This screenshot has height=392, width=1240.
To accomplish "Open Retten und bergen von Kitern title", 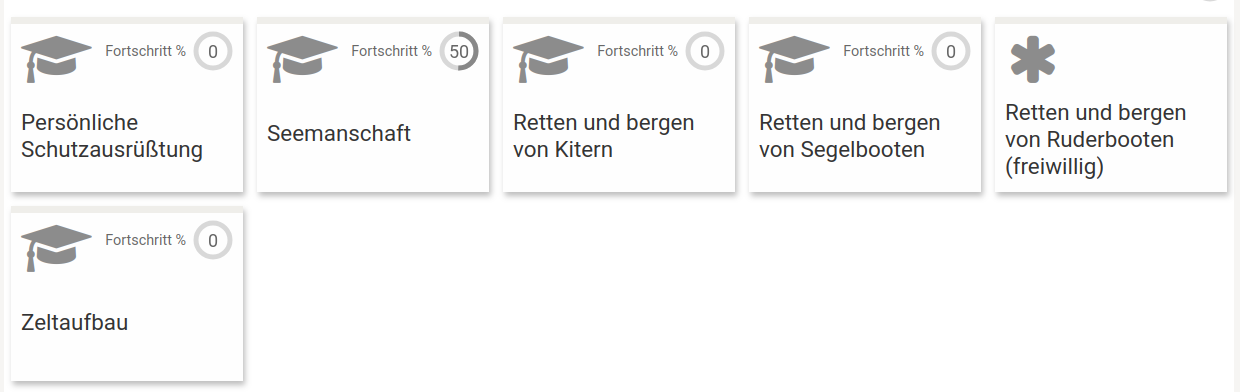I will (x=604, y=137).
